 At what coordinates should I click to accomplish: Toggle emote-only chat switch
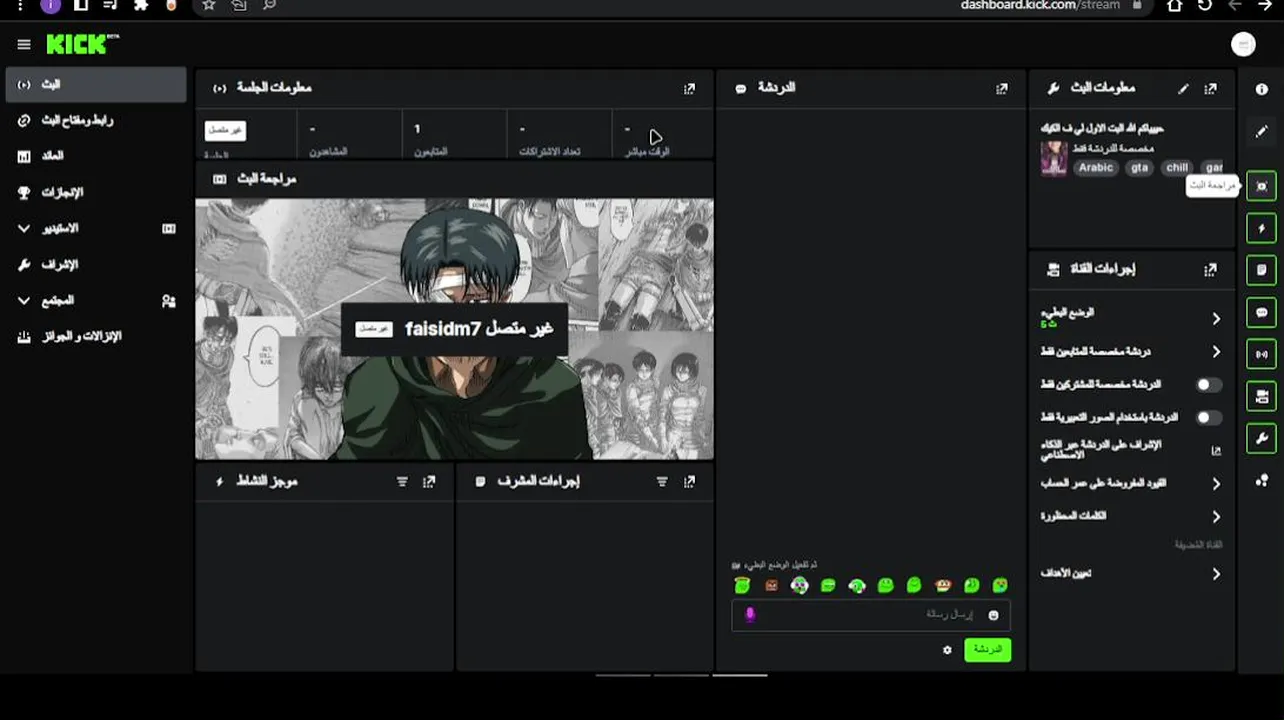click(1209, 417)
